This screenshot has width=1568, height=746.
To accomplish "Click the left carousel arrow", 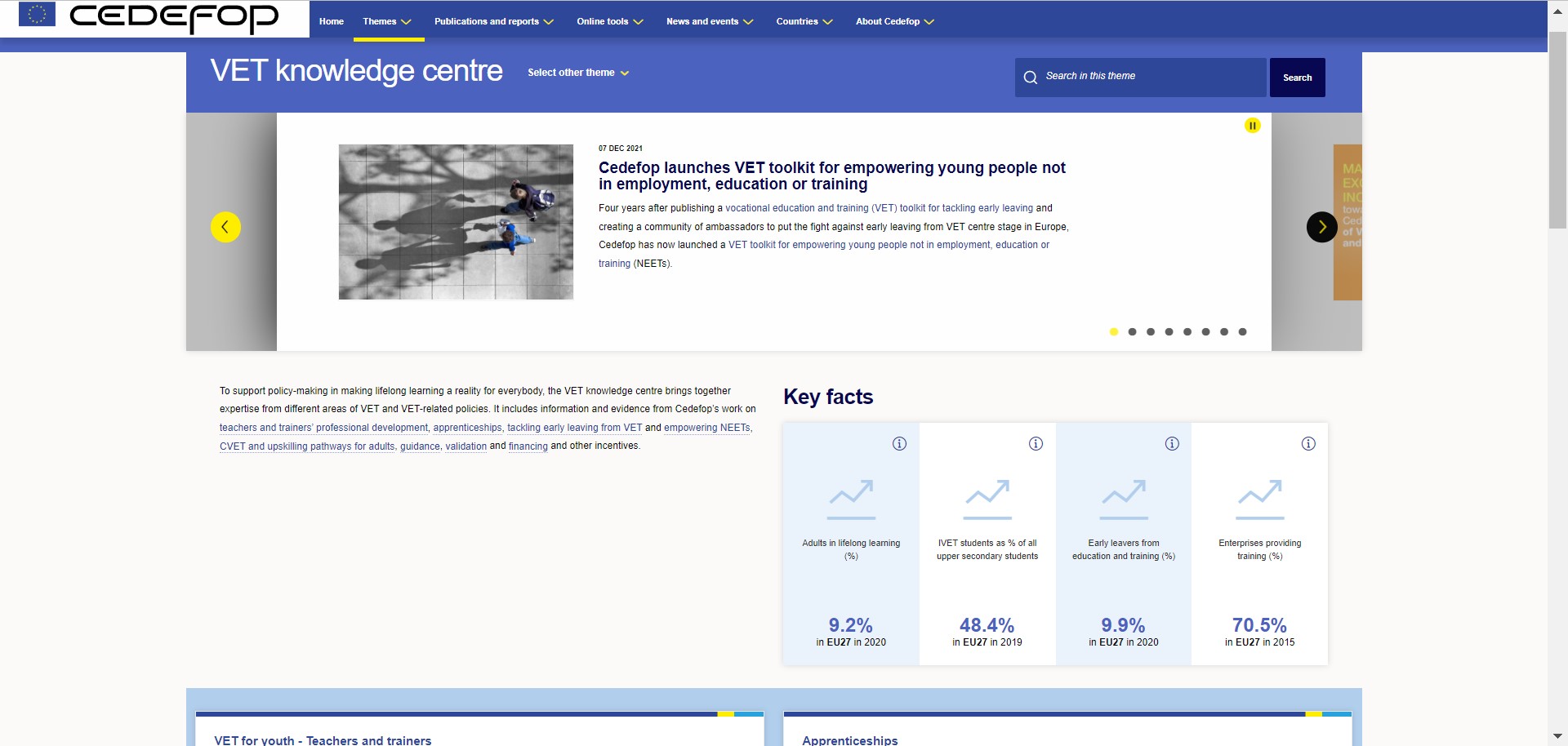I will click(x=226, y=227).
